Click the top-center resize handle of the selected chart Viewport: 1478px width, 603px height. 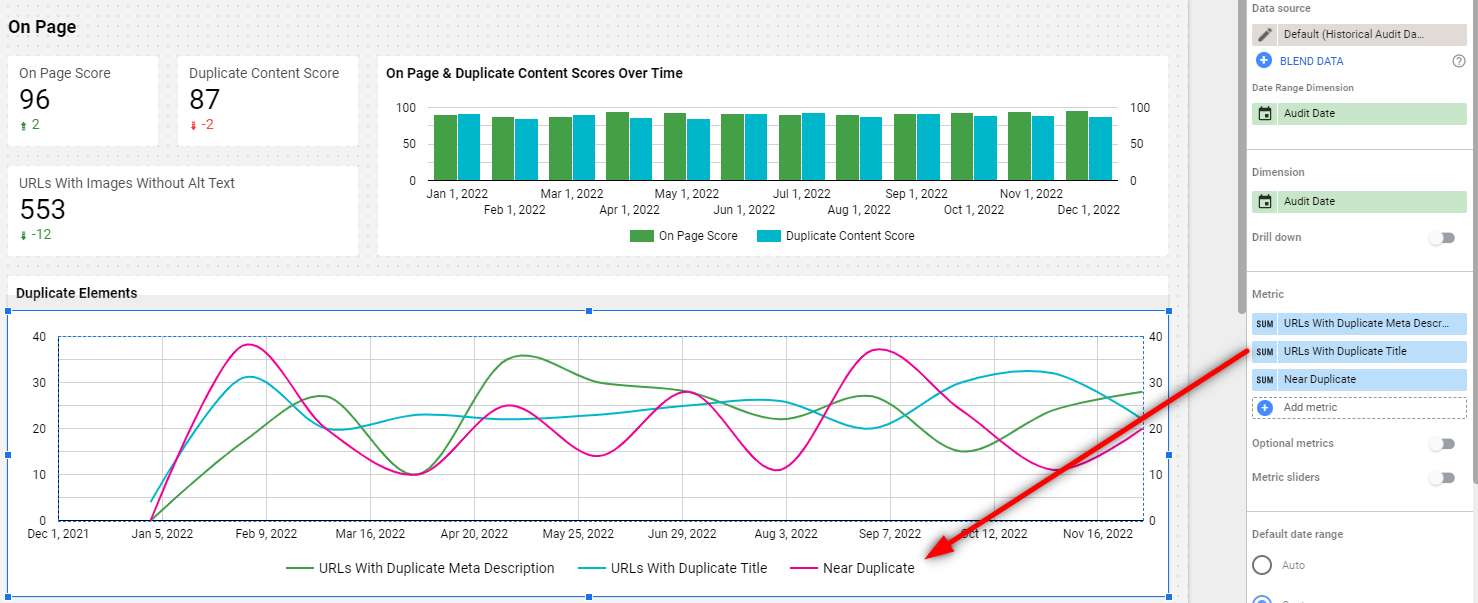589,311
